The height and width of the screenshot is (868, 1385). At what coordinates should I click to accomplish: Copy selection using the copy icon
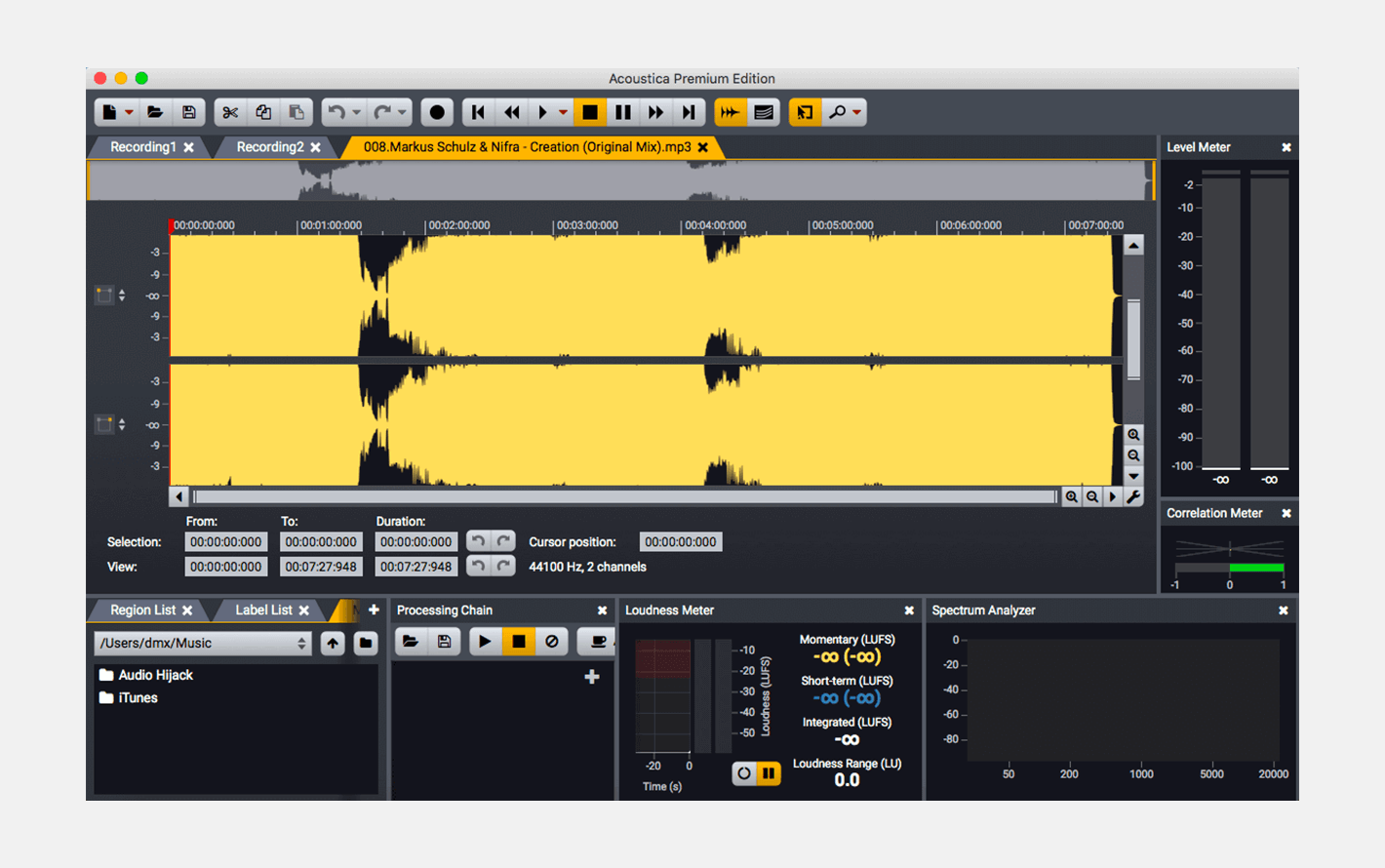(x=263, y=112)
